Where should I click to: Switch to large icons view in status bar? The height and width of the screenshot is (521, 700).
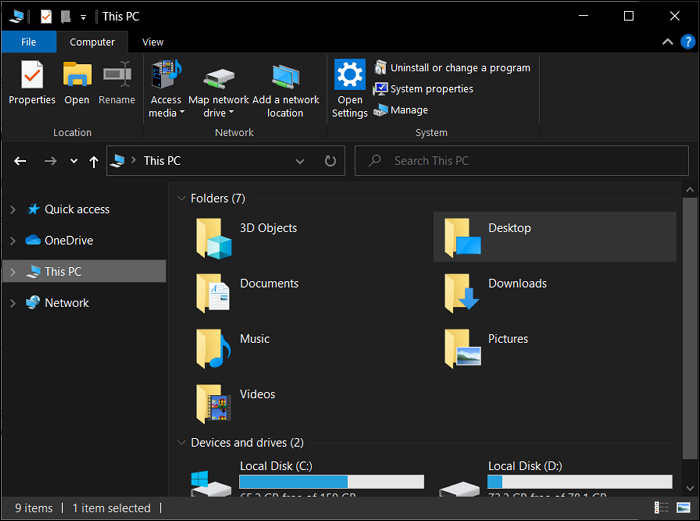point(683,508)
